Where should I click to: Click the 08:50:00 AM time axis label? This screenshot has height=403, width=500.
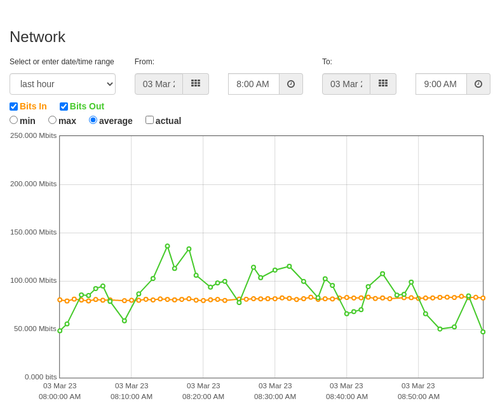click(x=418, y=397)
